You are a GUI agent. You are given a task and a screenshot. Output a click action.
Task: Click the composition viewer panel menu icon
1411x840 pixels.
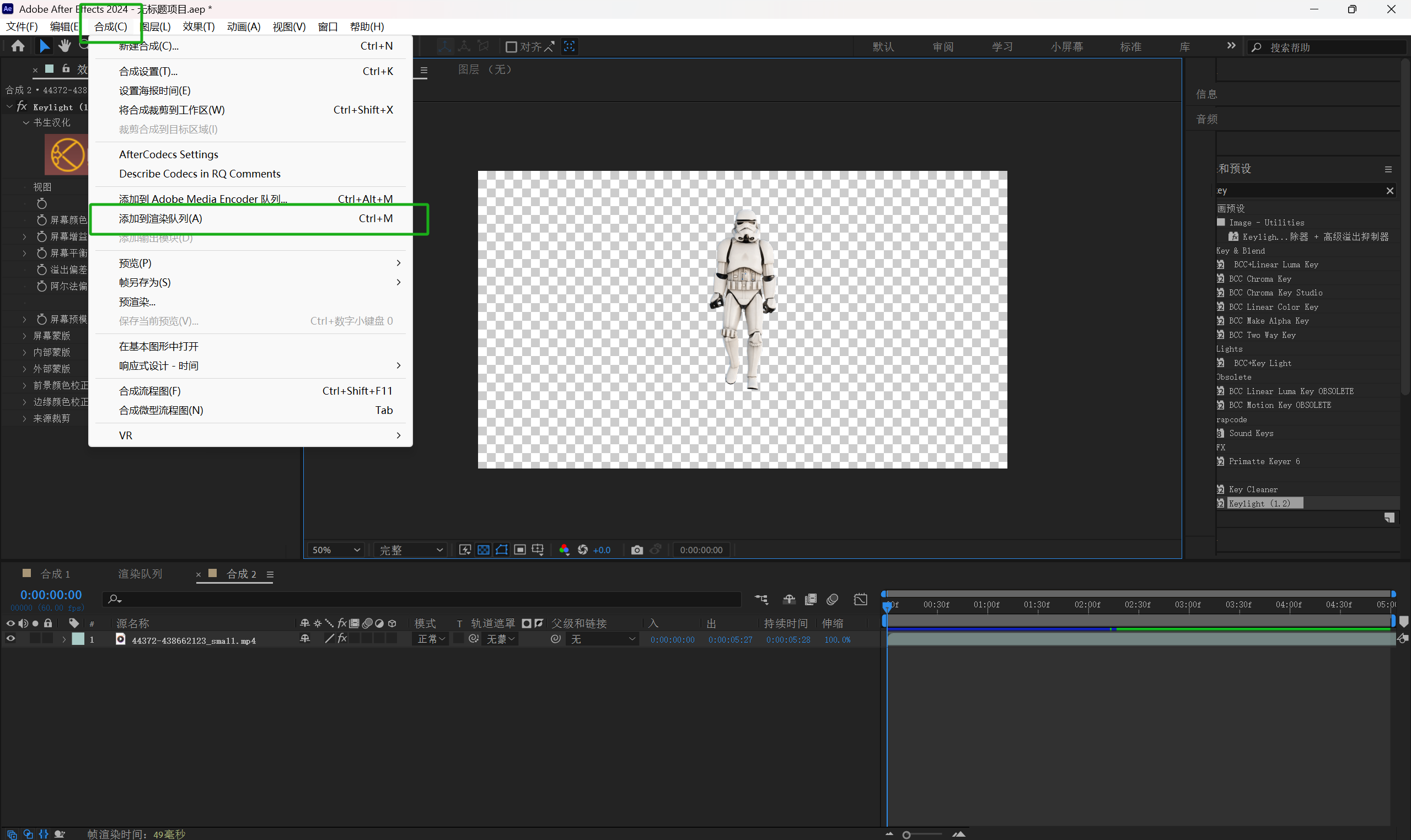tap(424, 71)
